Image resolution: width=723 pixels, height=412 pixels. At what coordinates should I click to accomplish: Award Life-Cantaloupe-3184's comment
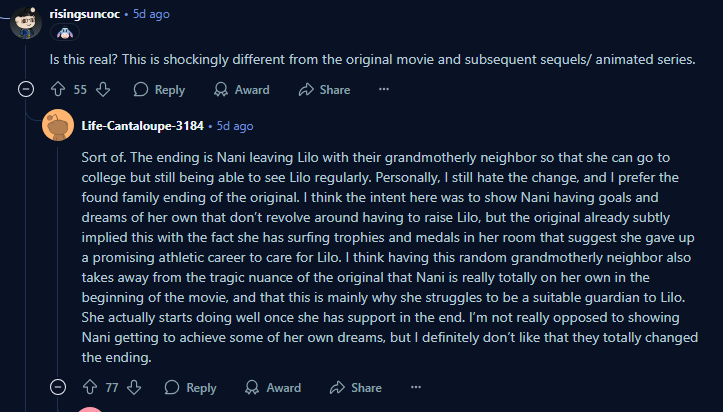(x=273, y=388)
